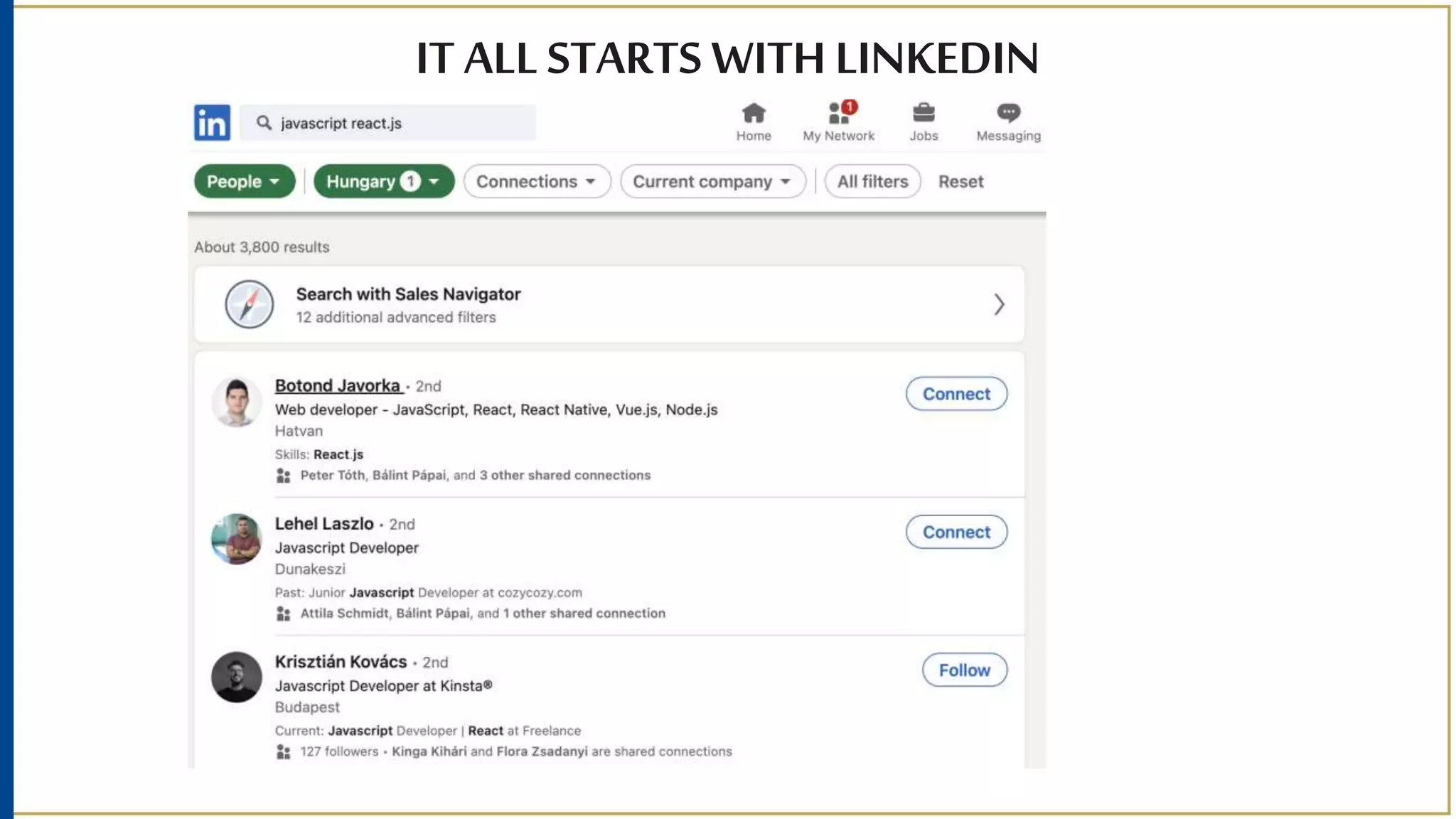Screen dimensions: 1456x819
Task: Open Krisztián Kovács's profile photo
Action: click(237, 677)
